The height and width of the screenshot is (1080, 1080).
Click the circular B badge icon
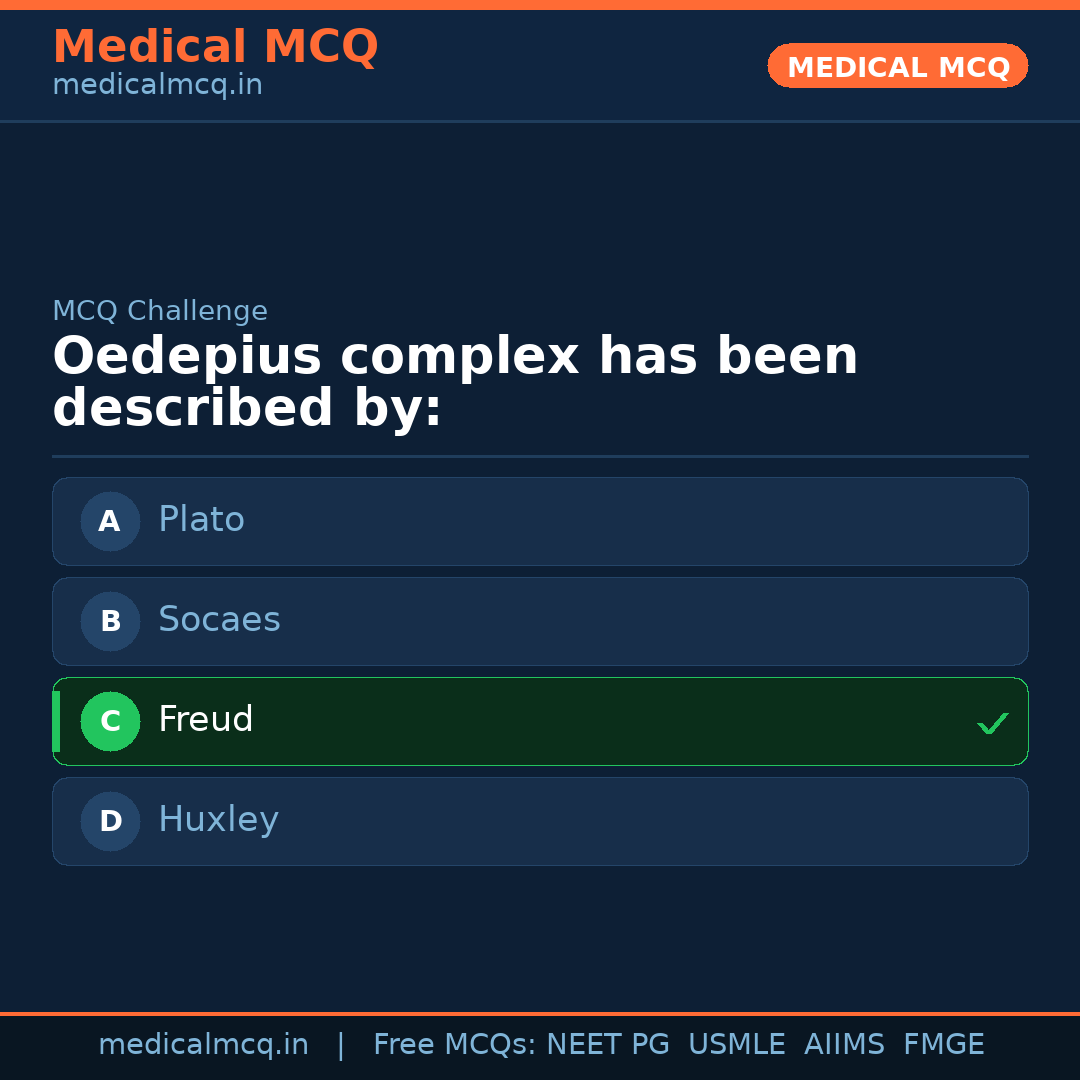coord(110,621)
